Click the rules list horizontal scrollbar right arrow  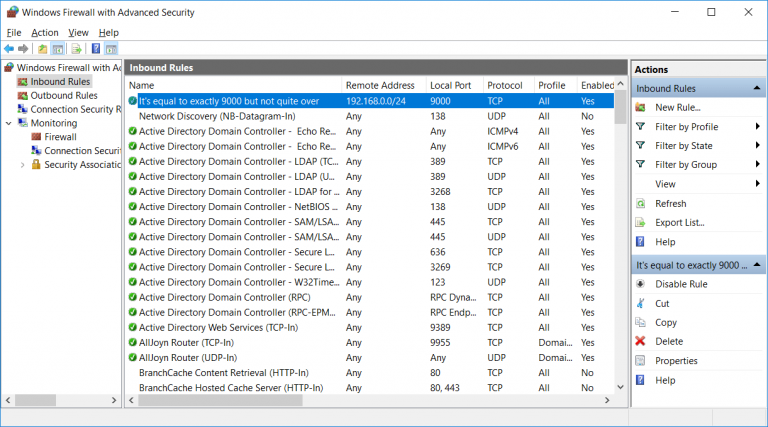pyautogui.click(x=607, y=400)
